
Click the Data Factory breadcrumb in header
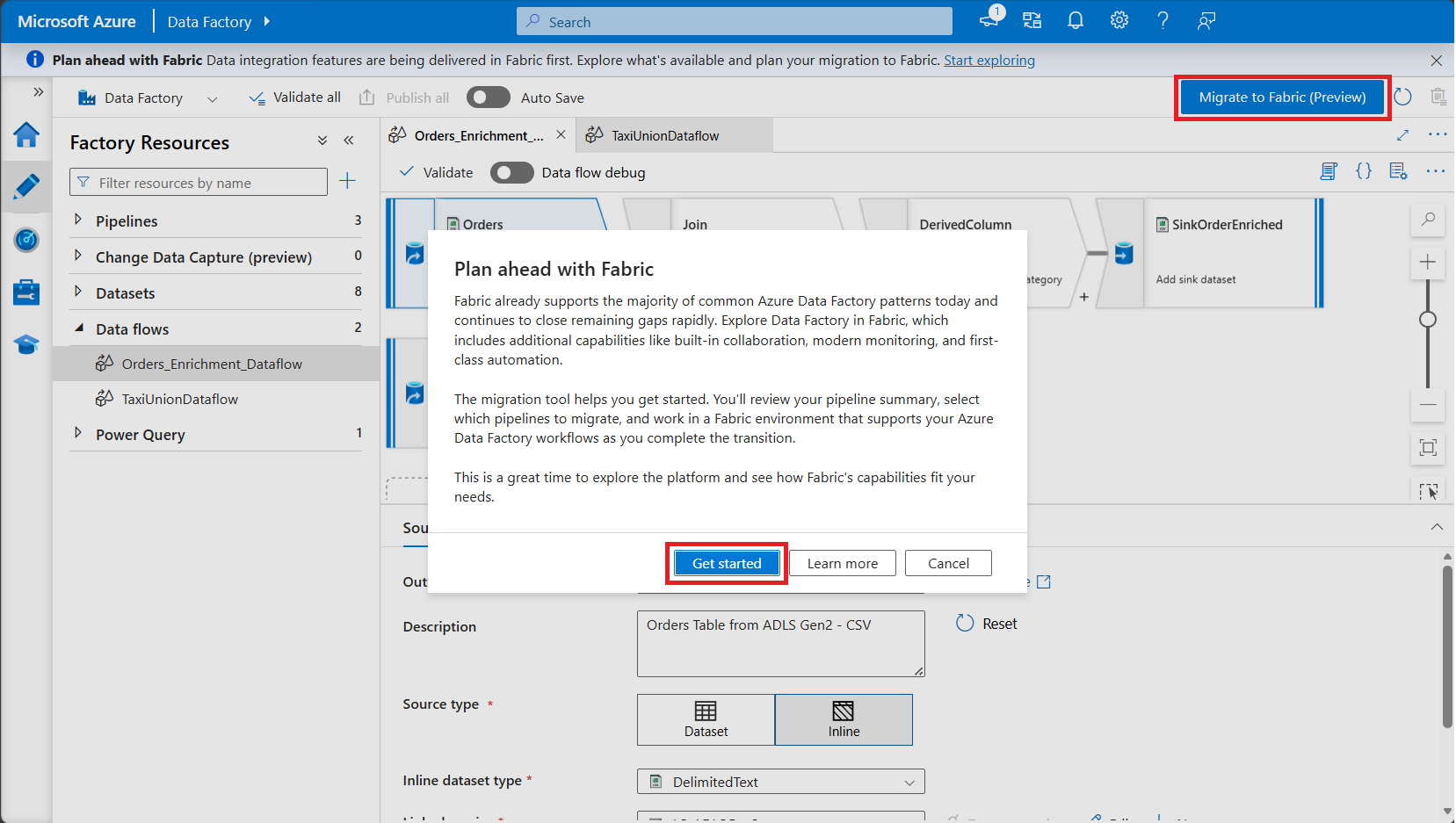(209, 22)
